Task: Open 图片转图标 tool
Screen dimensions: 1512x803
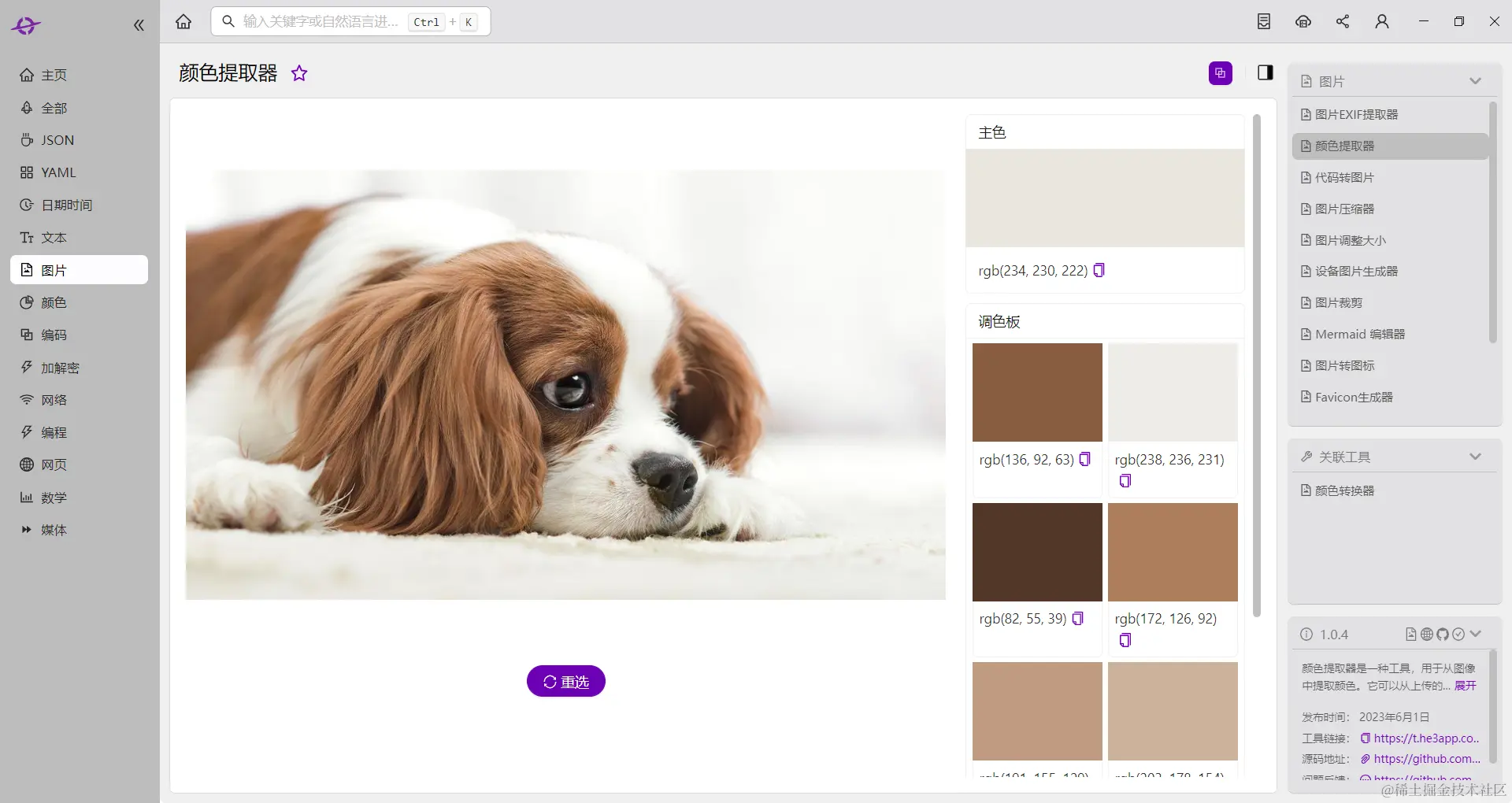Action: pos(1390,366)
